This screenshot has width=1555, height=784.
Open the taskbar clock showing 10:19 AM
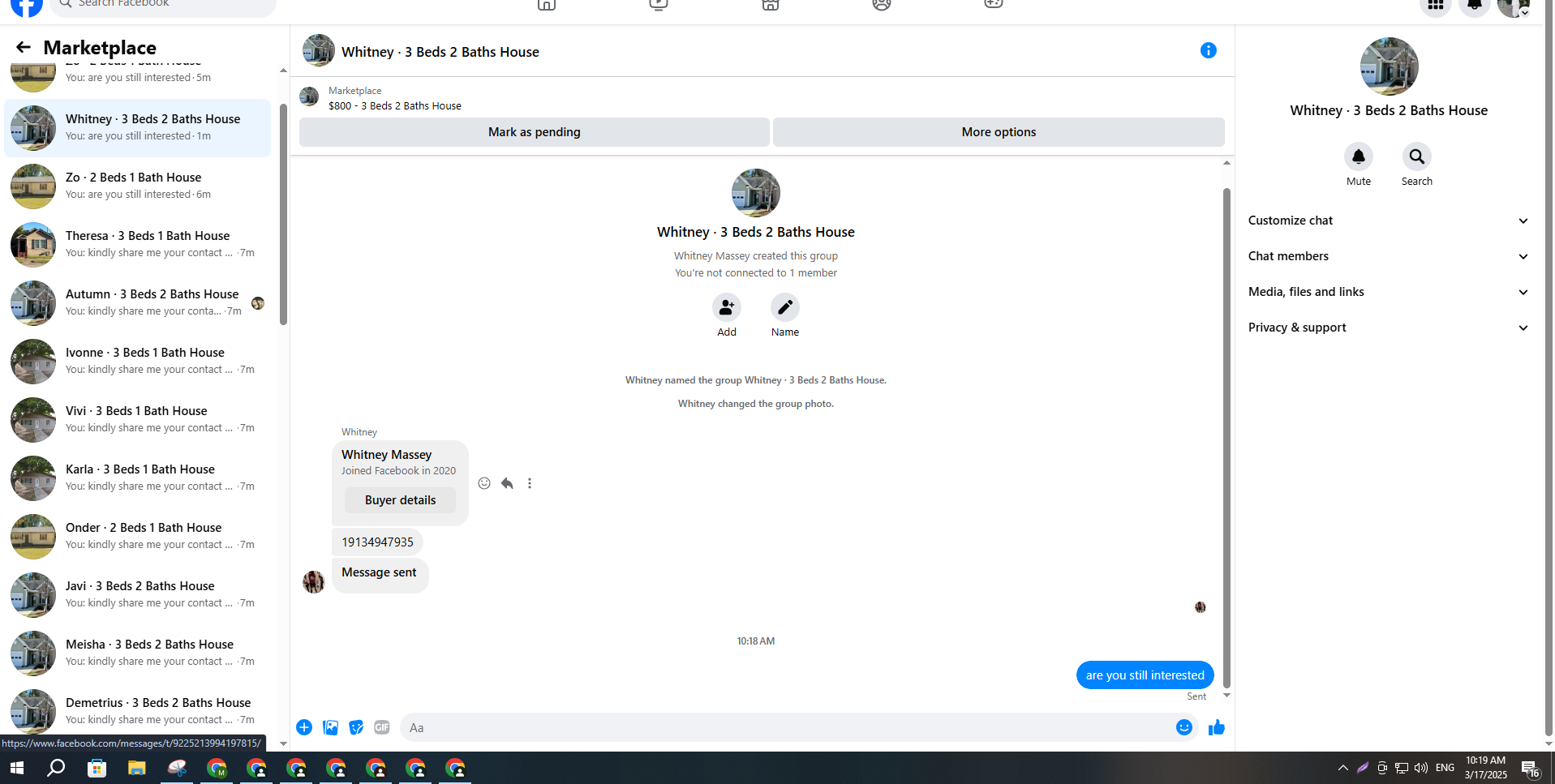pos(1485,768)
